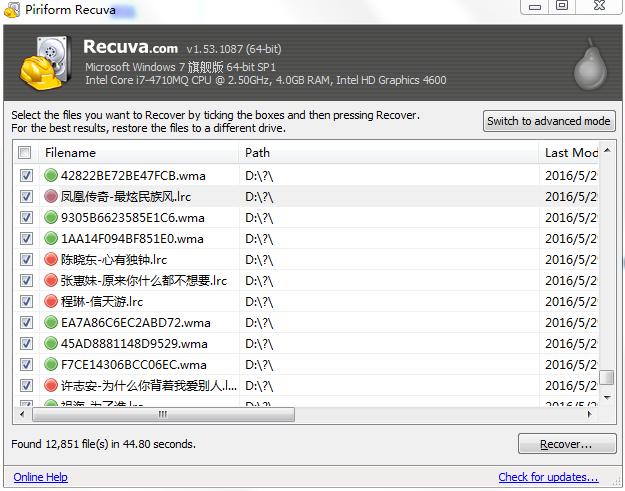Image resolution: width=625 pixels, height=491 pixels.
Task: Uncheck 45AD8881148D9529.wma checkbox
Action: point(26,344)
